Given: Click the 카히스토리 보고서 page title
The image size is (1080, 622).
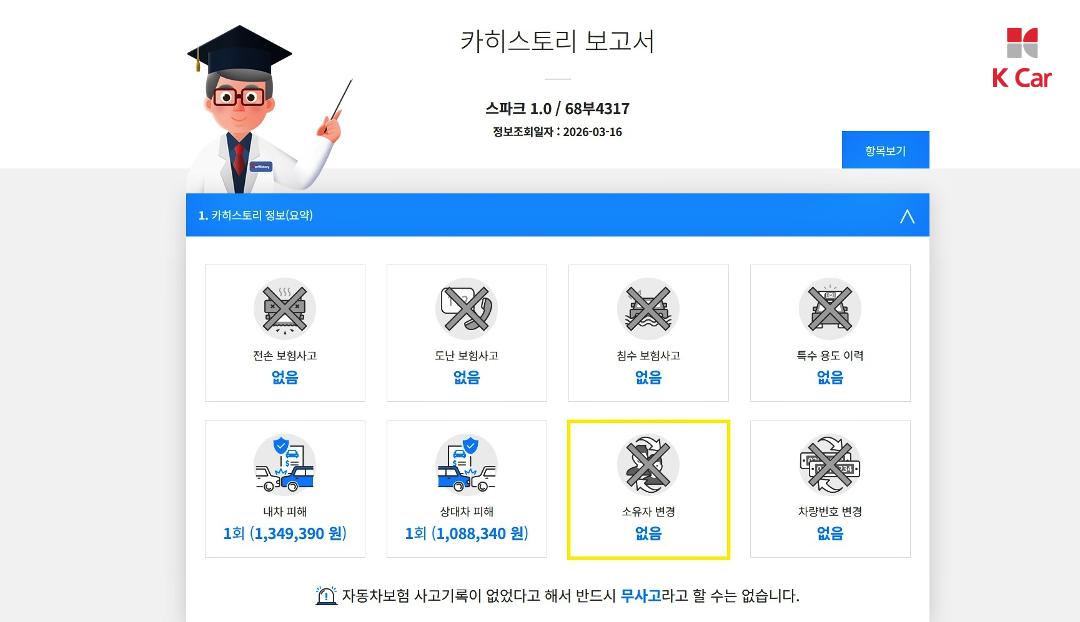Looking at the screenshot, I should [557, 41].
